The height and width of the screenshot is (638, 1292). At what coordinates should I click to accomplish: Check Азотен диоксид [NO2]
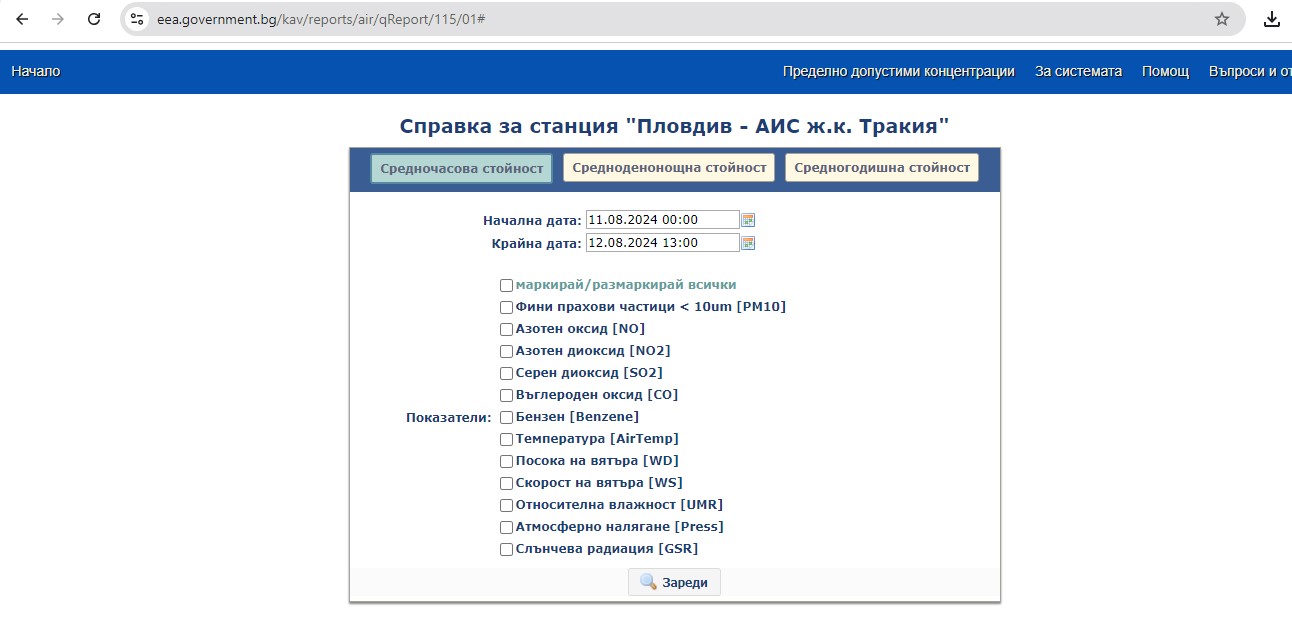[506, 352]
